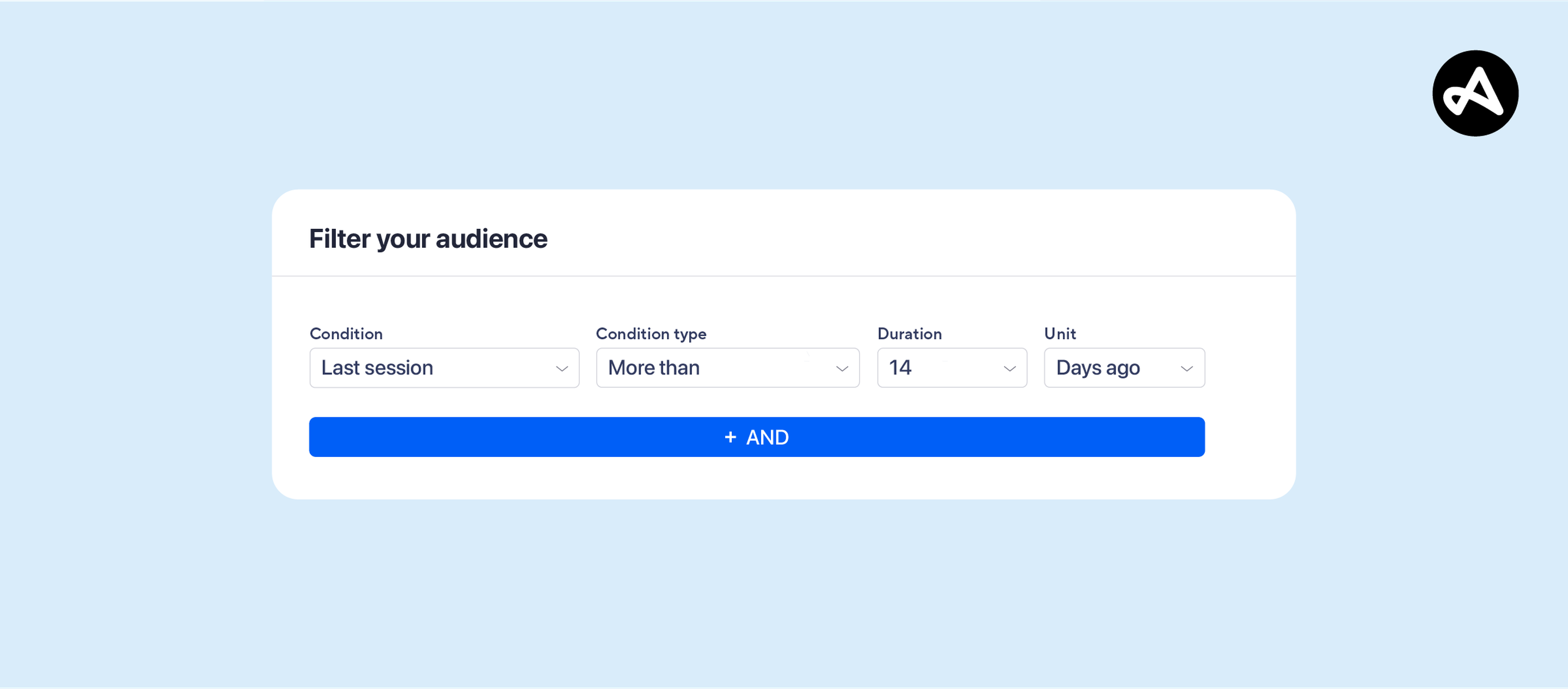Click the Condition type chevron arrow

coord(842,369)
